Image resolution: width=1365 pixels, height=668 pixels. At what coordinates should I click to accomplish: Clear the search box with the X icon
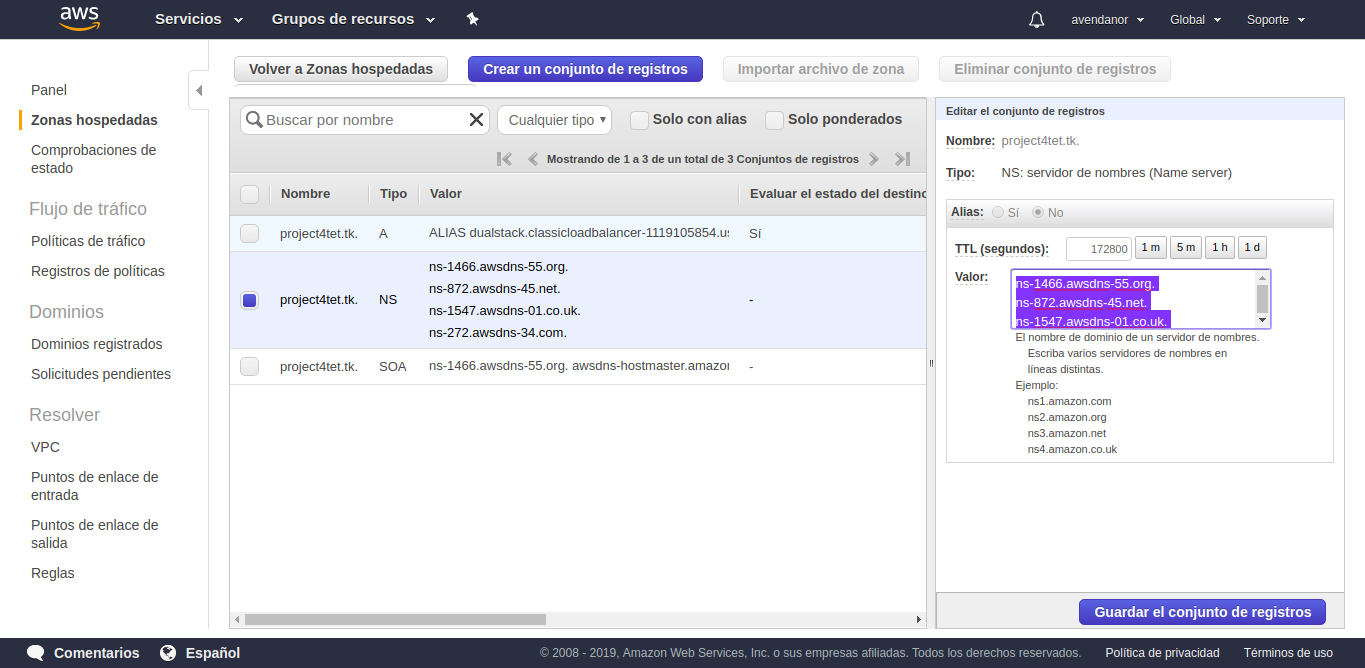click(476, 120)
